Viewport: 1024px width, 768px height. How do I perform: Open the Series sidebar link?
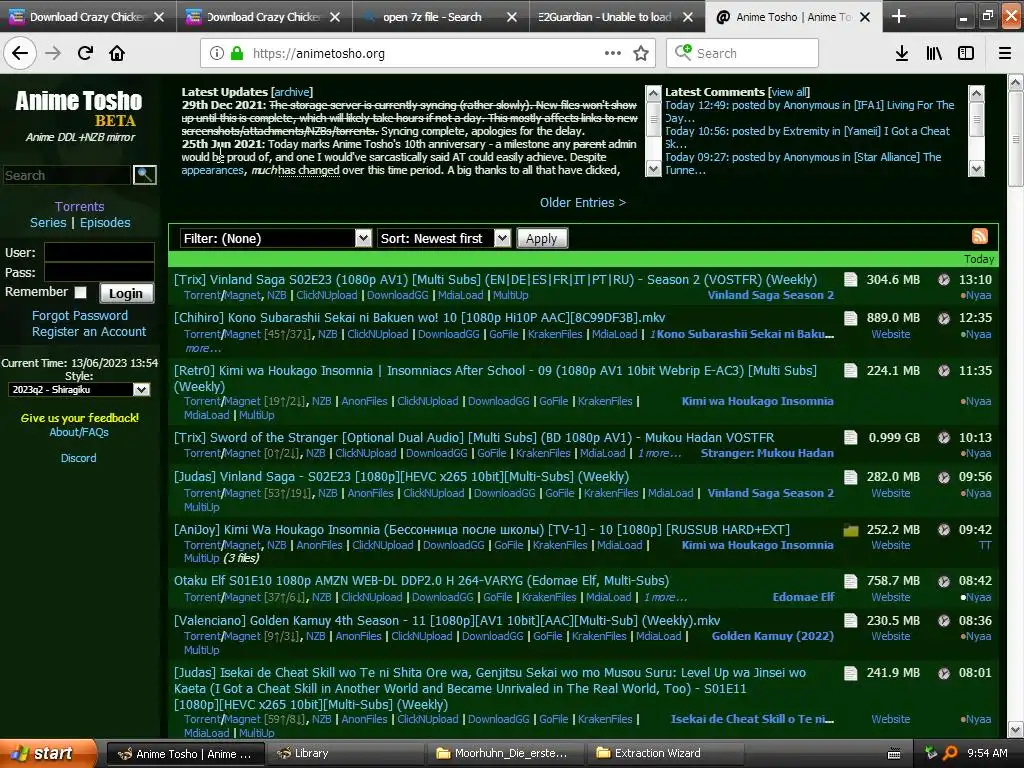tap(48, 223)
